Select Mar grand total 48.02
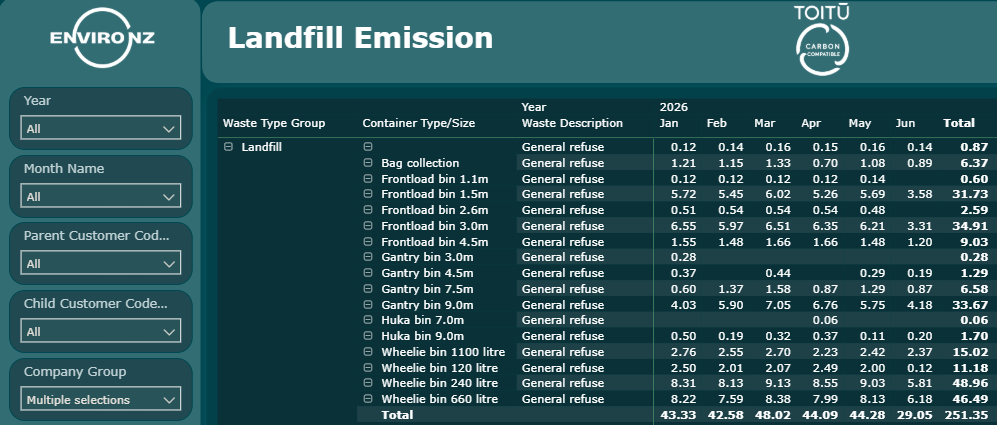The width and height of the screenshot is (997, 425). (x=775, y=415)
